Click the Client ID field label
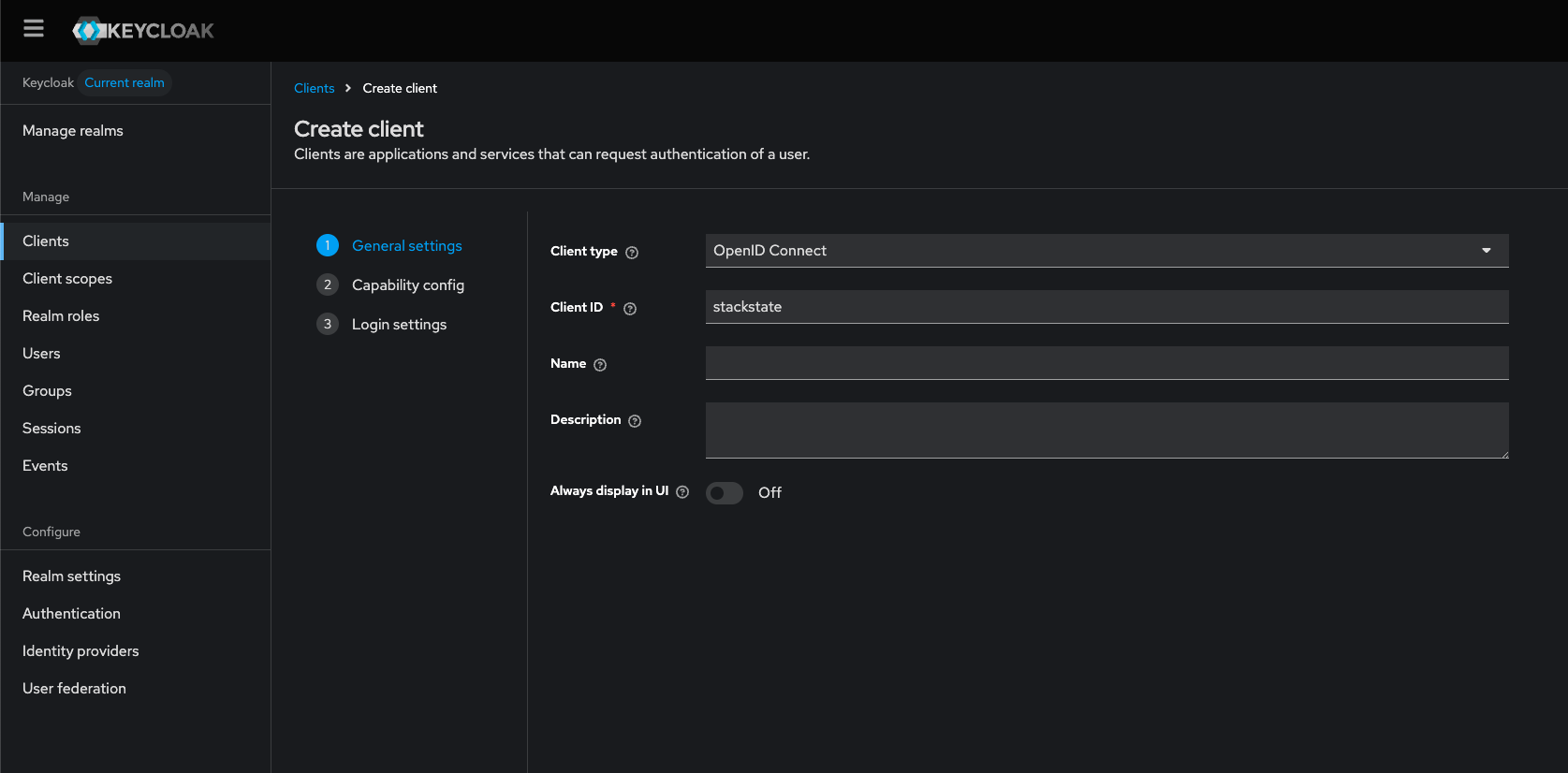 coord(577,307)
